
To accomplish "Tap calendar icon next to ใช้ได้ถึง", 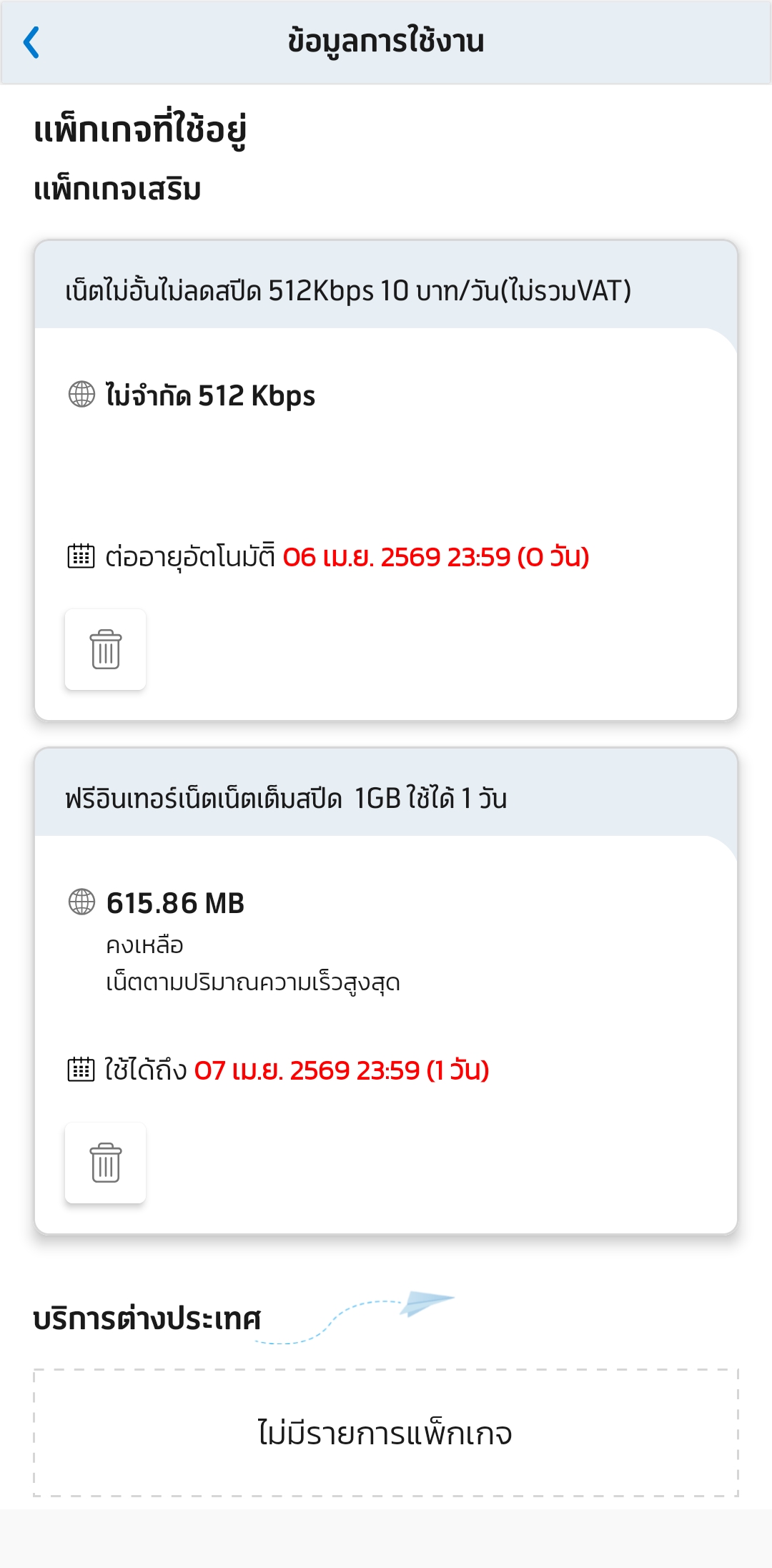I will [x=81, y=1069].
